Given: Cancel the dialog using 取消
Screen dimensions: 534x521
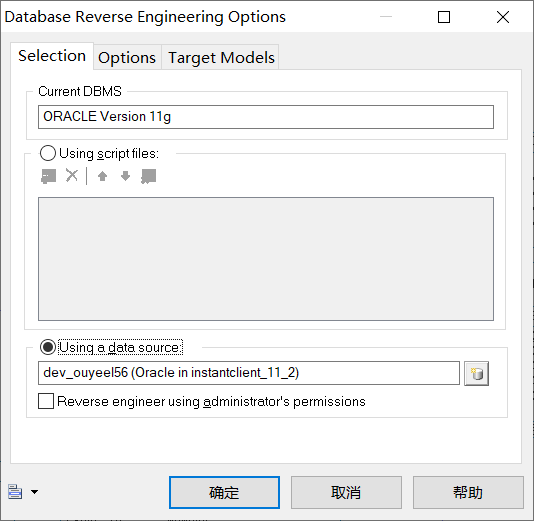Looking at the screenshot, I should coord(346,492).
